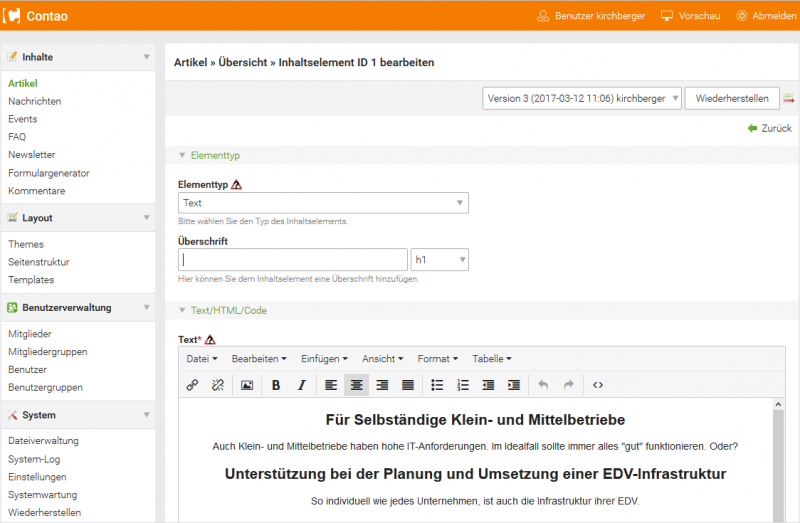Image resolution: width=800 pixels, height=523 pixels.
Task: Open the h1 heading level dropdown
Action: 440,260
